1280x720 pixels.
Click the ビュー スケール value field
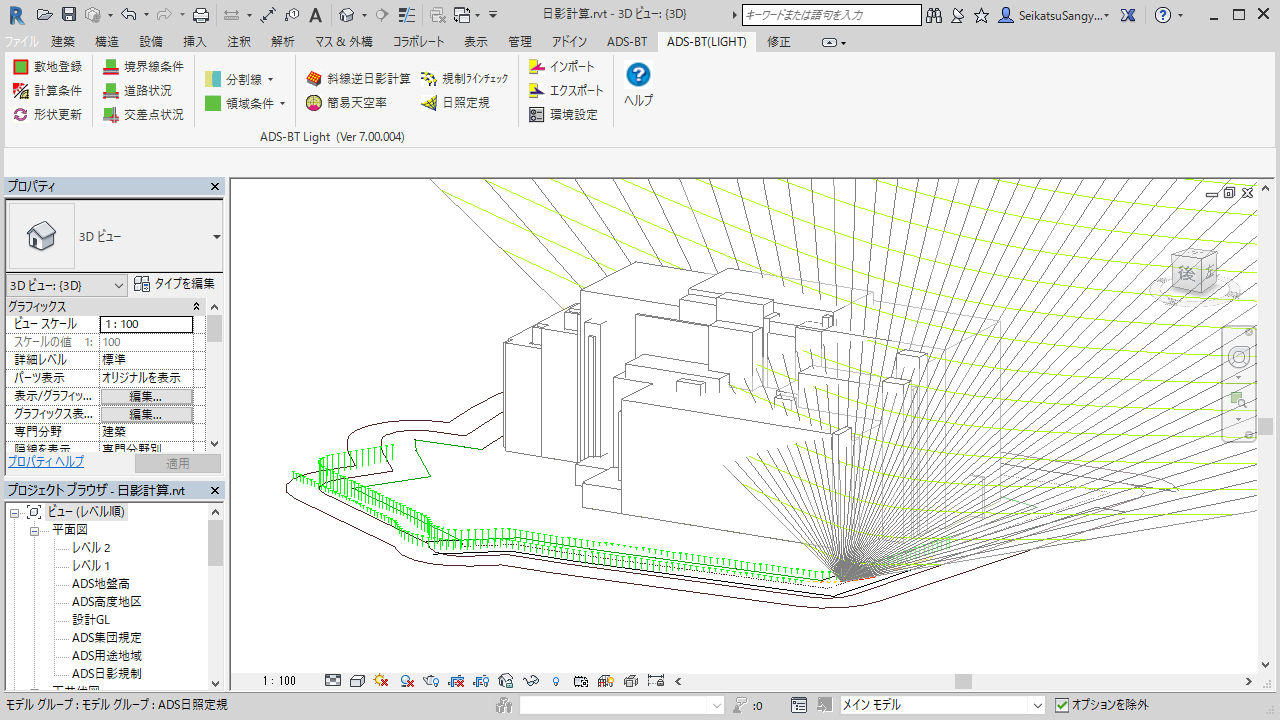click(146, 324)
